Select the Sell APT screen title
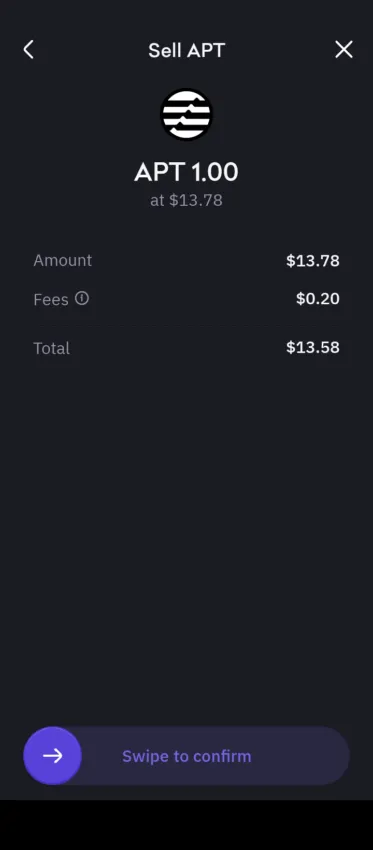This screenshot has width=373, height=850. (186, 50)
